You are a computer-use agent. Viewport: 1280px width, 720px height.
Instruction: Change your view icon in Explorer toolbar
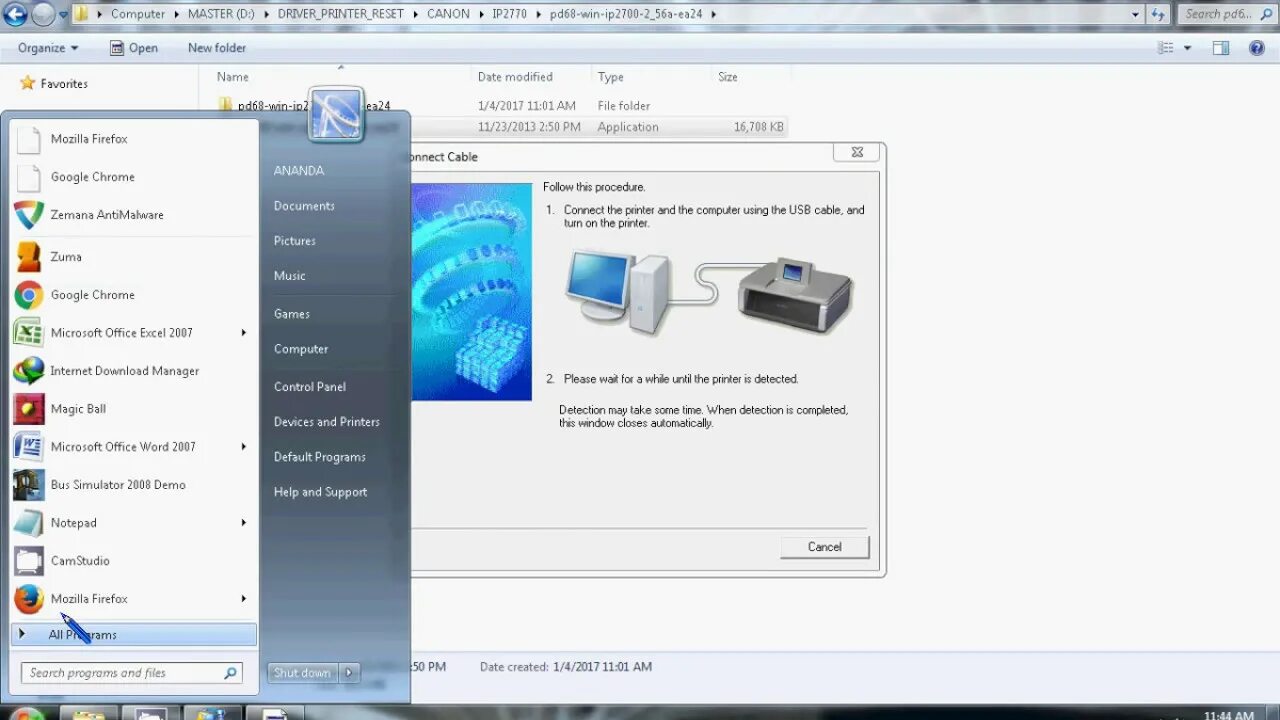[x=1166, y=48]
